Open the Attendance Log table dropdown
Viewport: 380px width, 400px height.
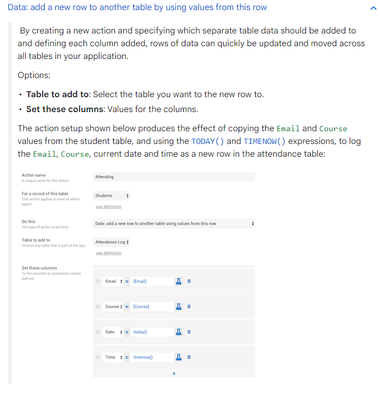point(111,242)
